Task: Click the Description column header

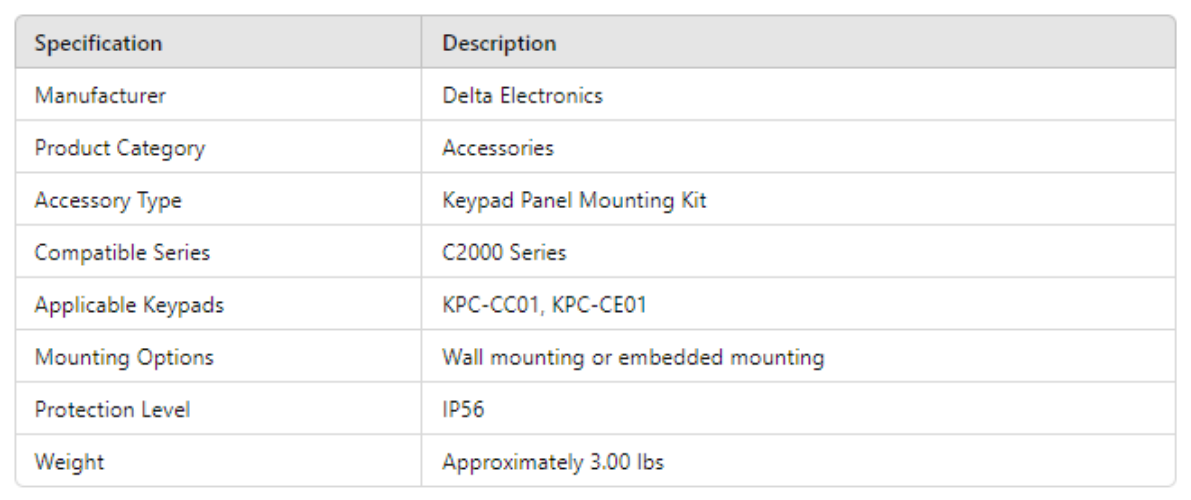Action: 499,44
